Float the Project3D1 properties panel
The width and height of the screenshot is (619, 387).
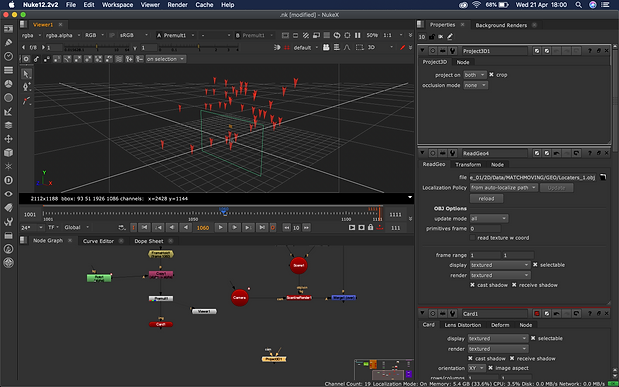coord(598,51)
